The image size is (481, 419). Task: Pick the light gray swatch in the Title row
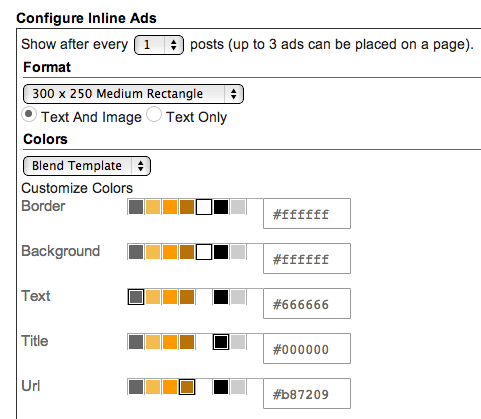coord(238,342)
